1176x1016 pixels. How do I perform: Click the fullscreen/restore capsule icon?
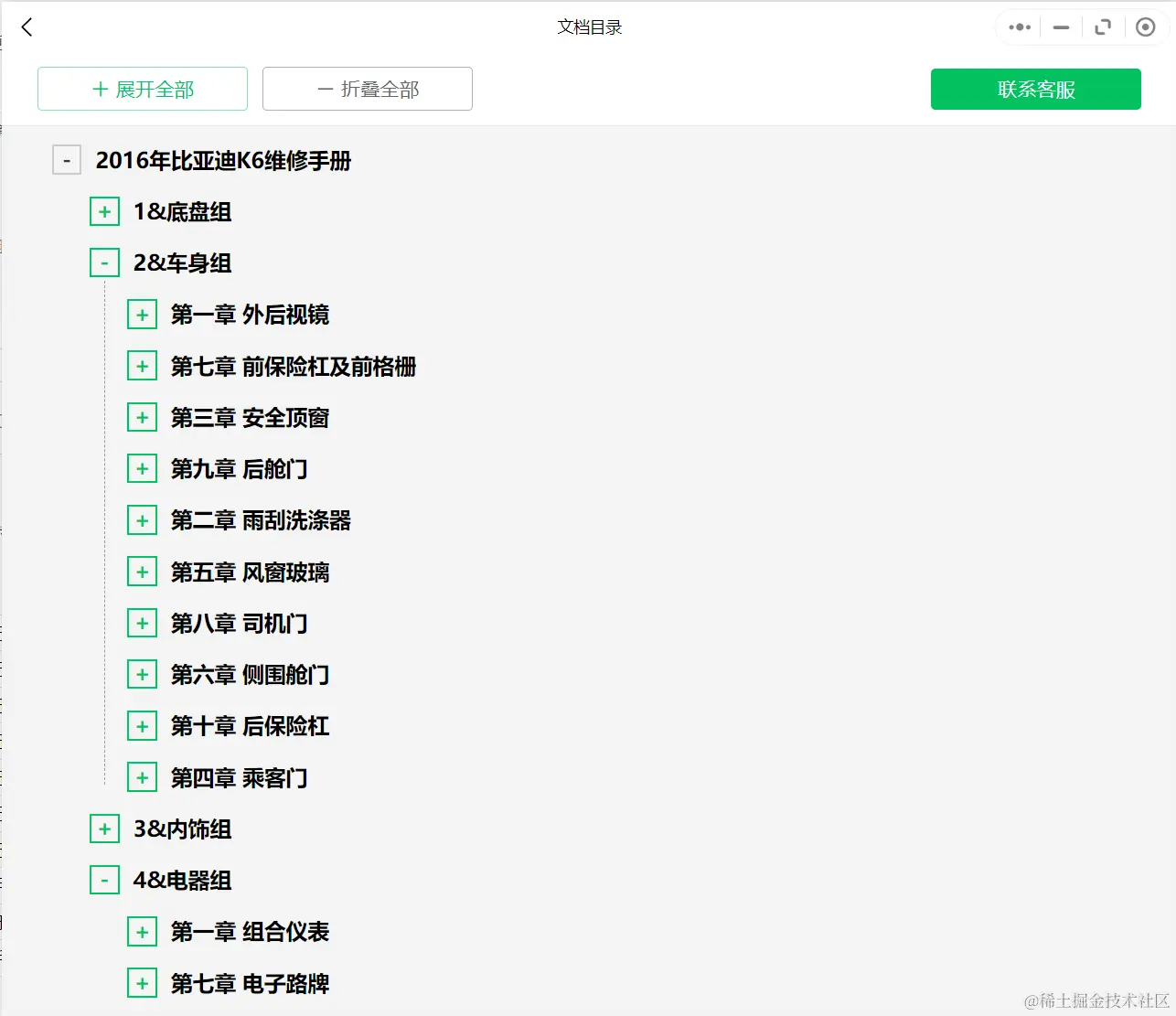coord(1103,27)
